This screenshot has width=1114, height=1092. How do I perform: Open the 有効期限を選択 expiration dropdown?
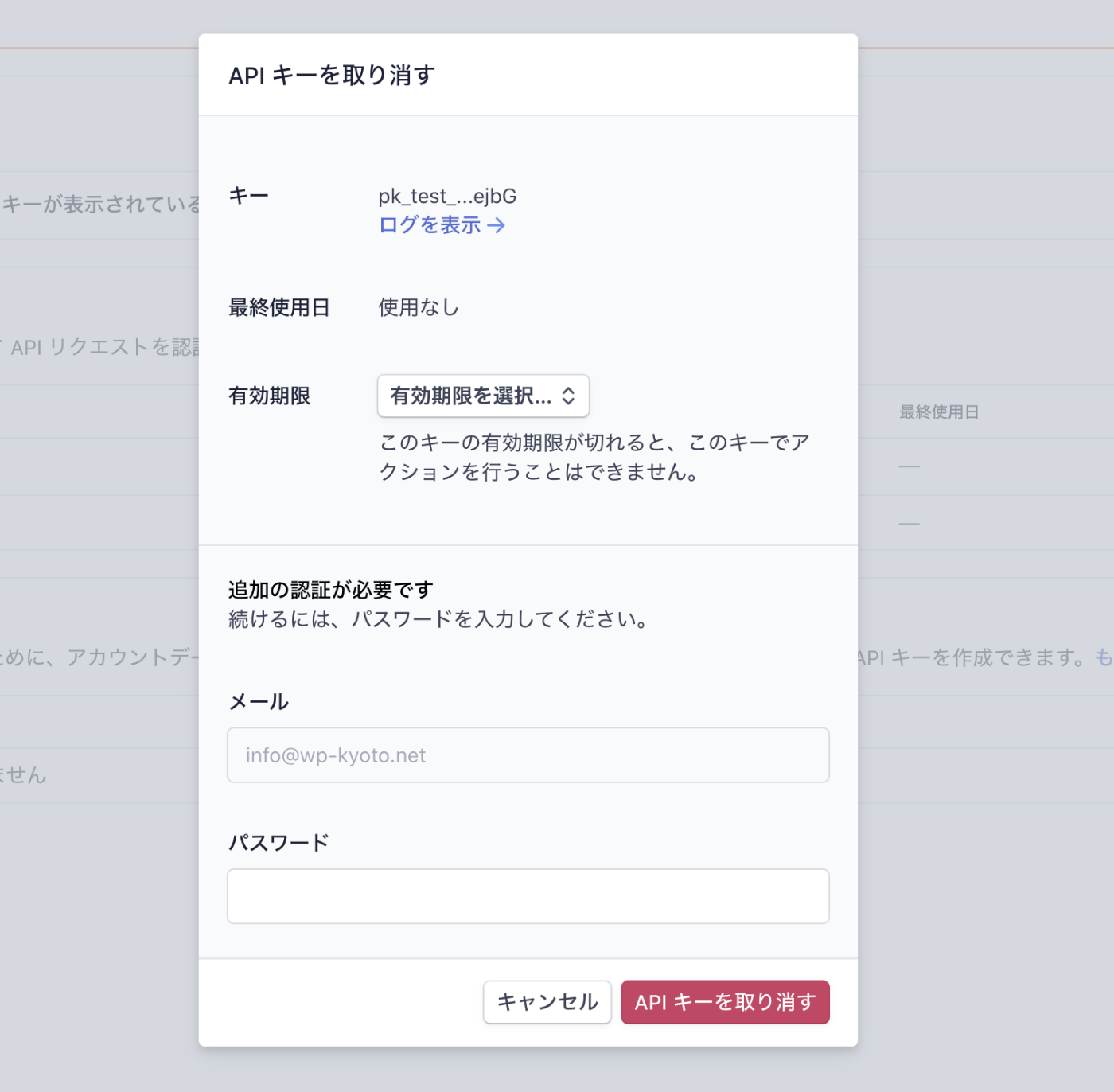483,396
